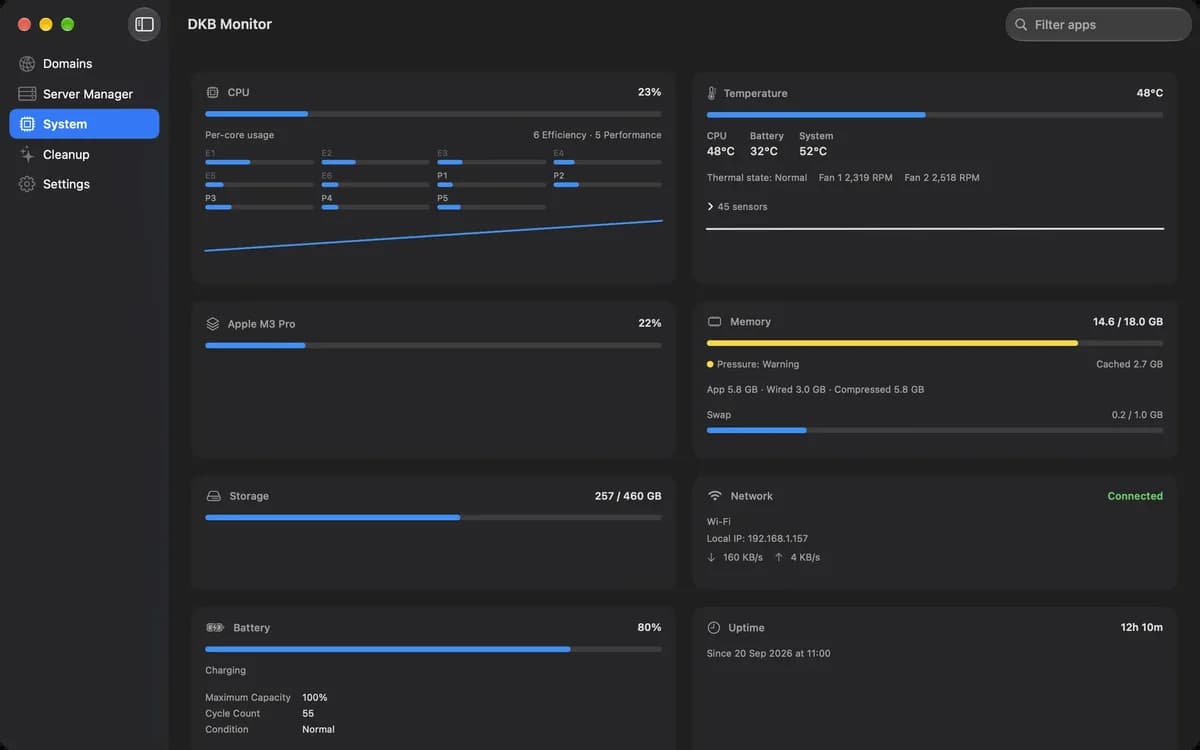Click the Memory card icon

(x=714, y=322)
